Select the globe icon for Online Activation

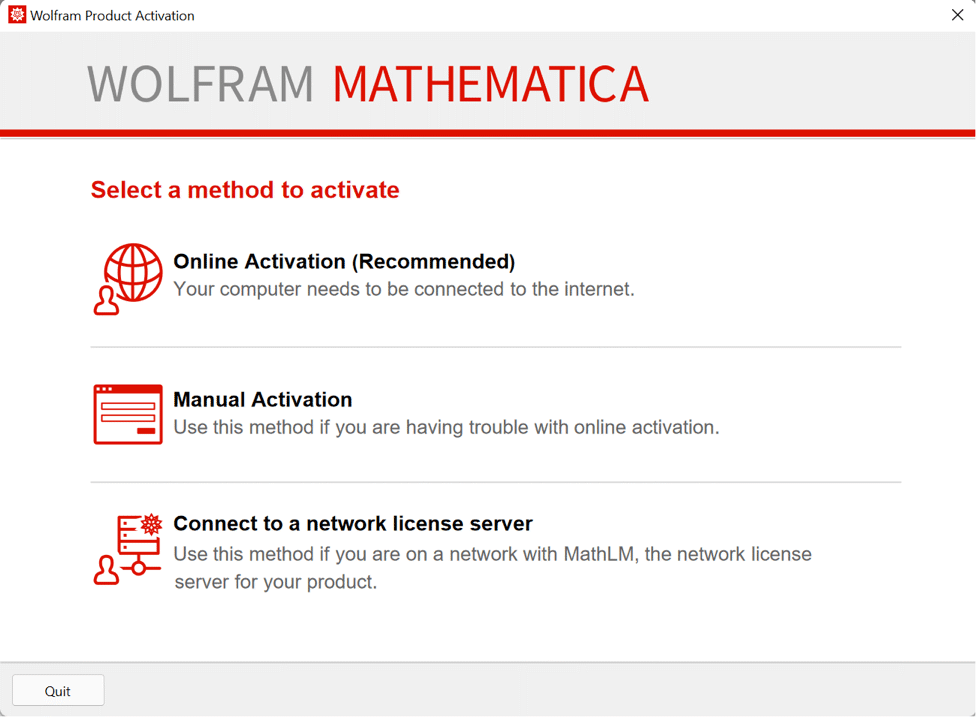click(x=131, y=270)
